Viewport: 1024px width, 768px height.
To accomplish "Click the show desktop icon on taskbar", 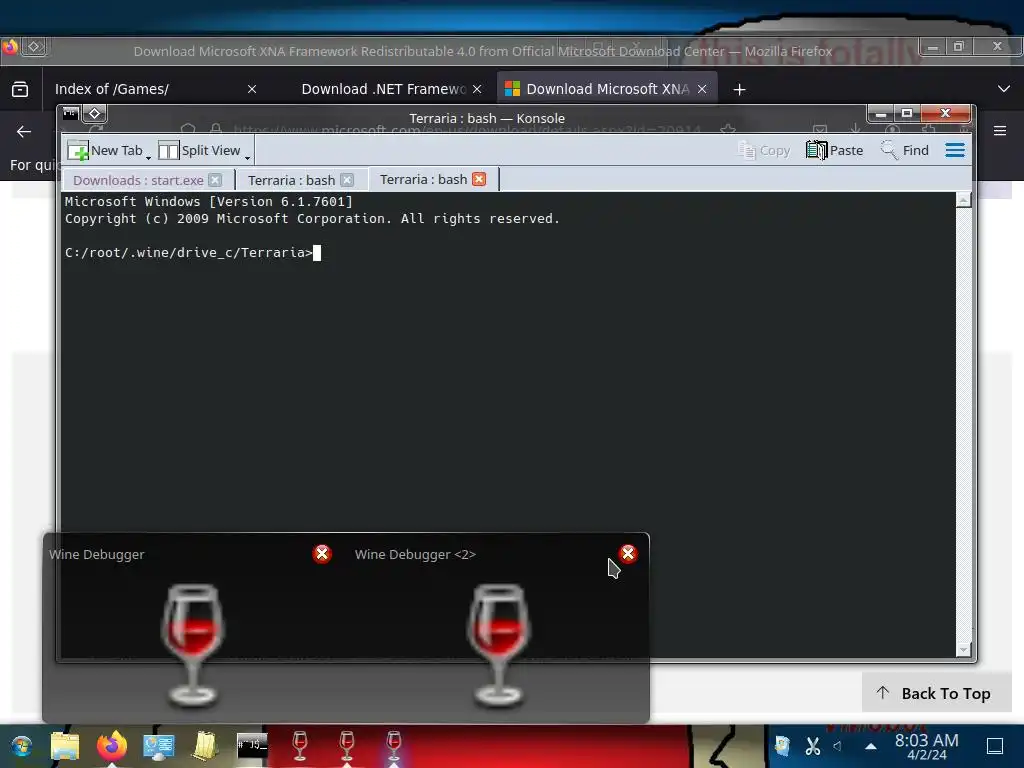I will pyautogui.click(x=995, y=746).
